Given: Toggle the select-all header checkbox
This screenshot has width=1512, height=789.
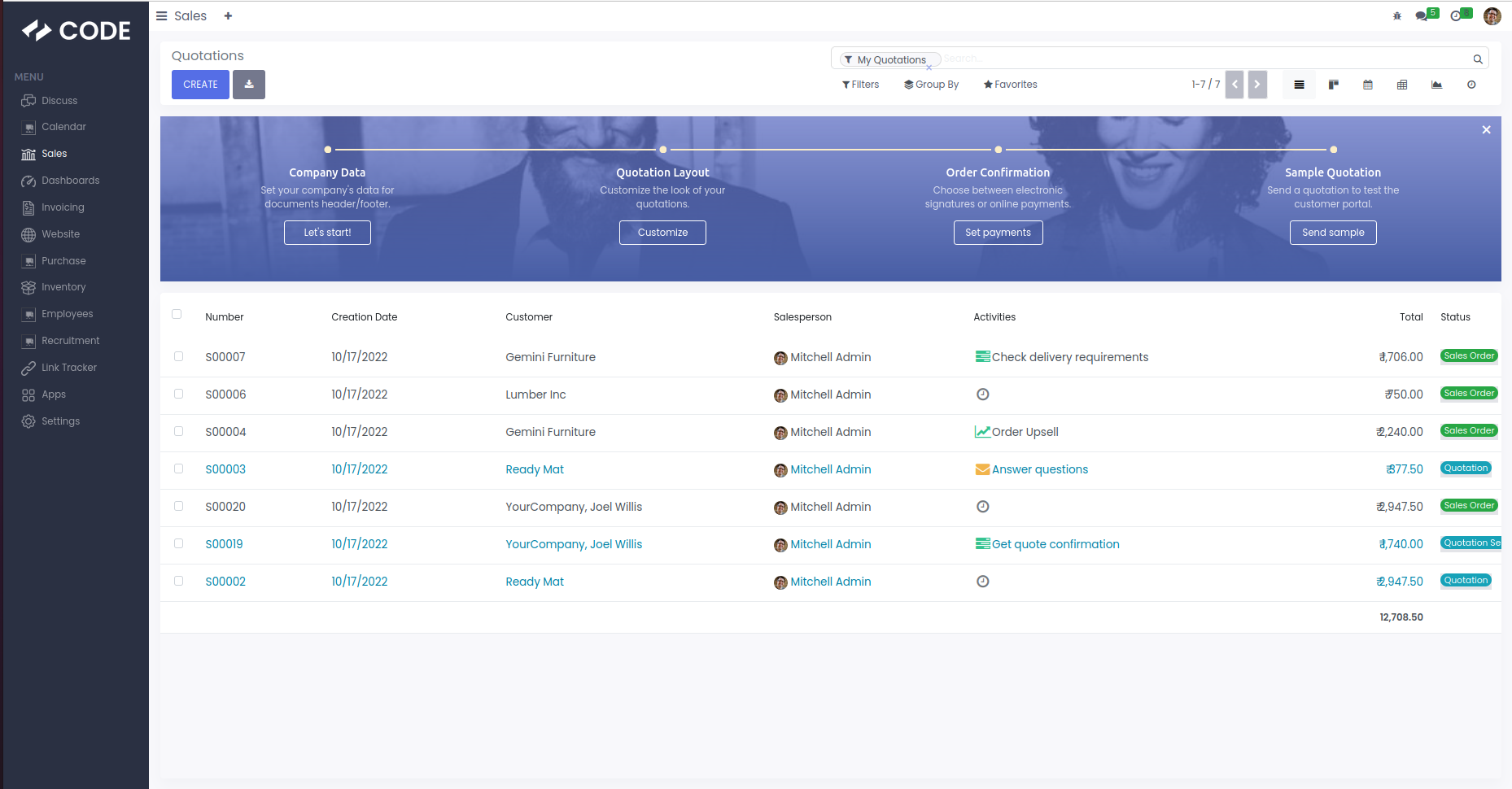Looking at the screenshot, I should pos(177,314).
